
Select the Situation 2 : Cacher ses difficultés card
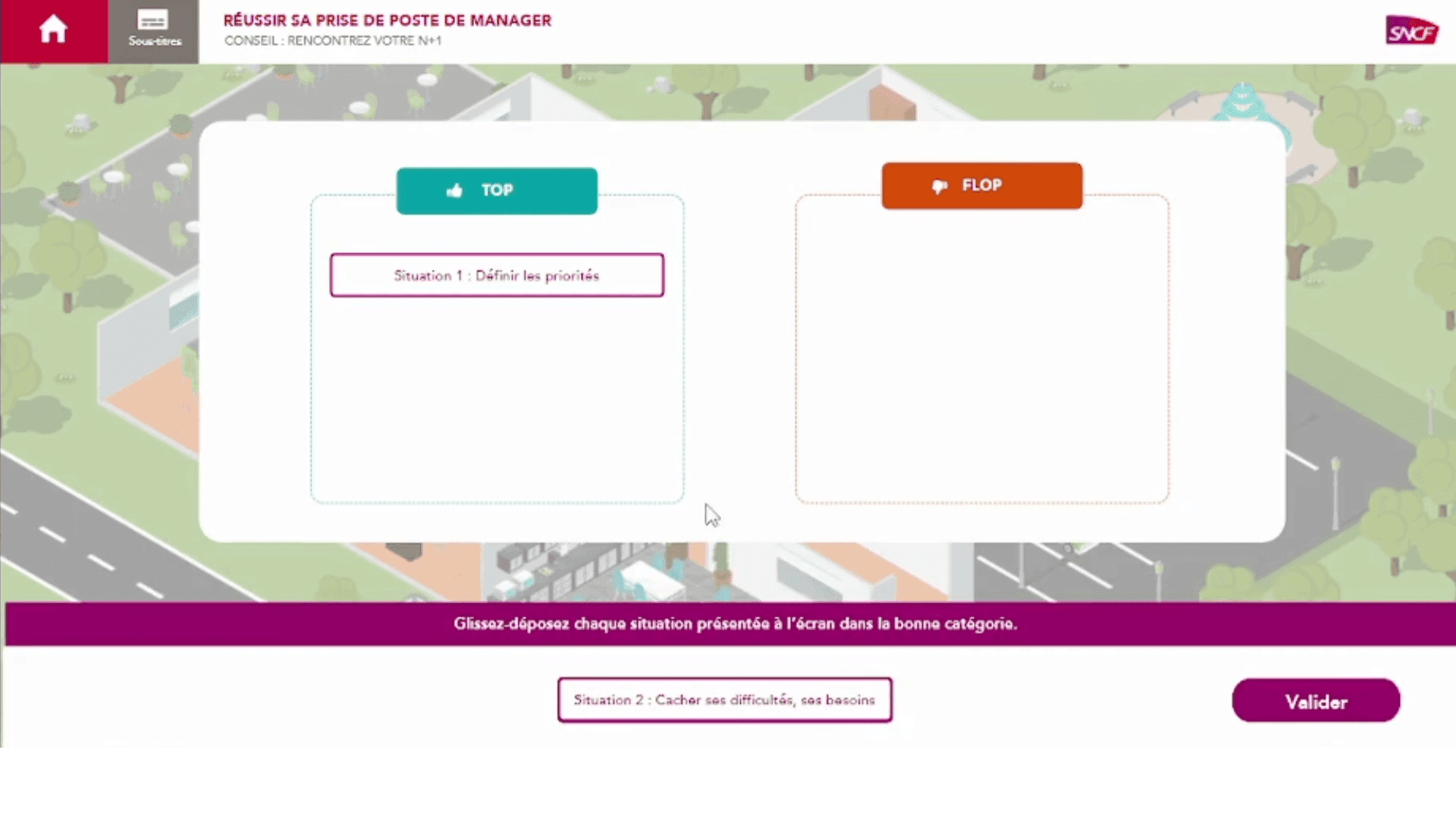[724, 700]
